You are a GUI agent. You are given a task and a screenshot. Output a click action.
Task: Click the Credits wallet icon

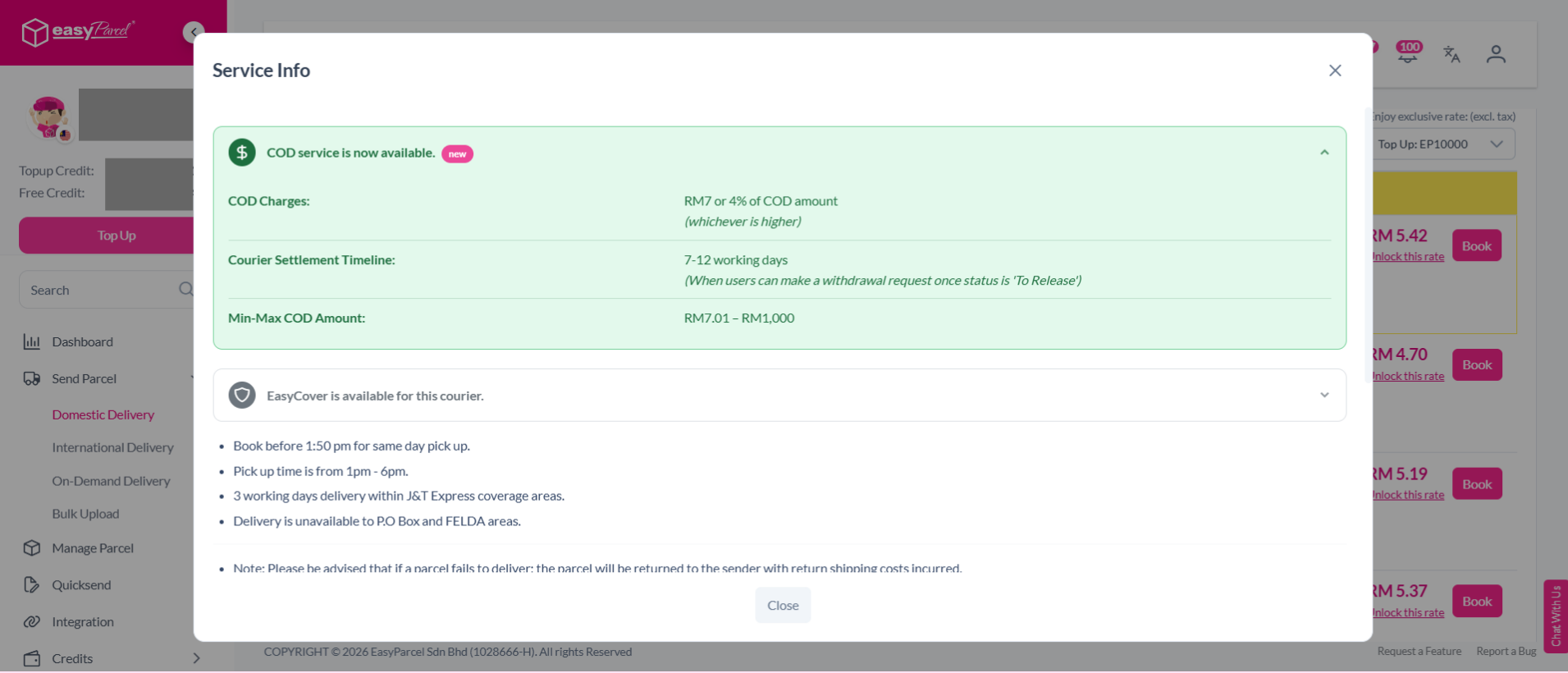tap(32, 658)
